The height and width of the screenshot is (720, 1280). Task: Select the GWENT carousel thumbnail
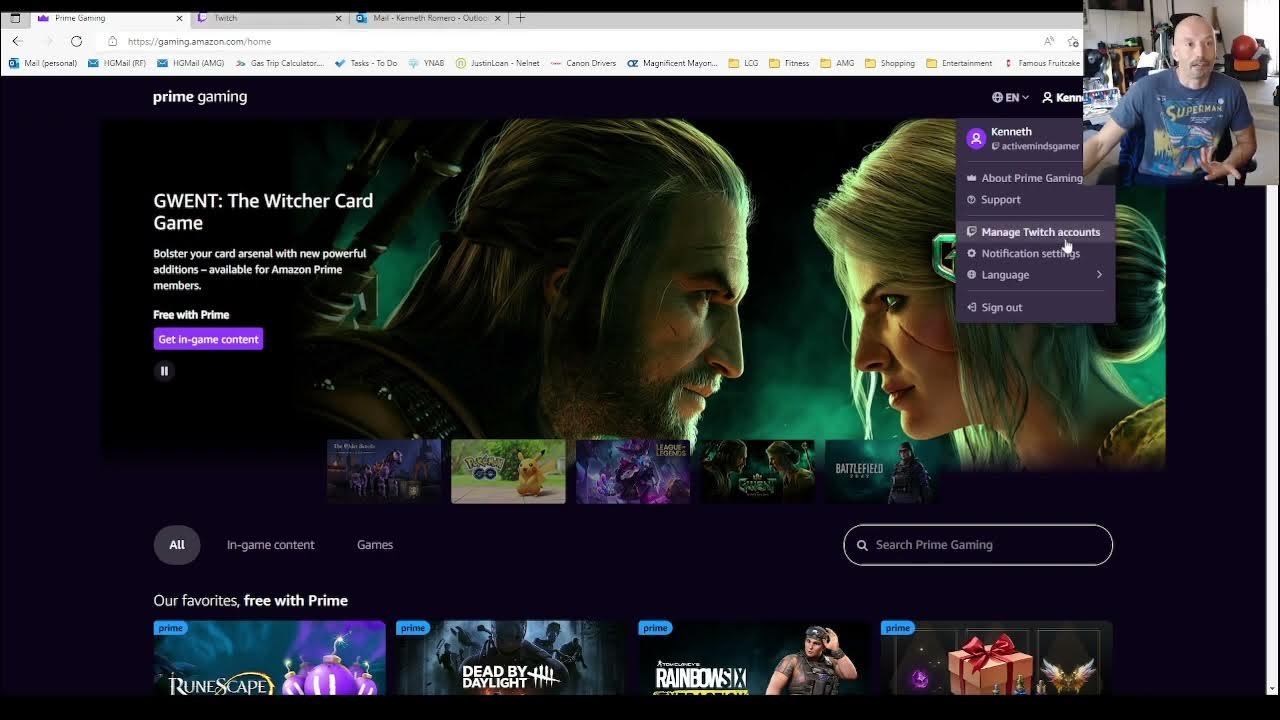coord(757,471)
